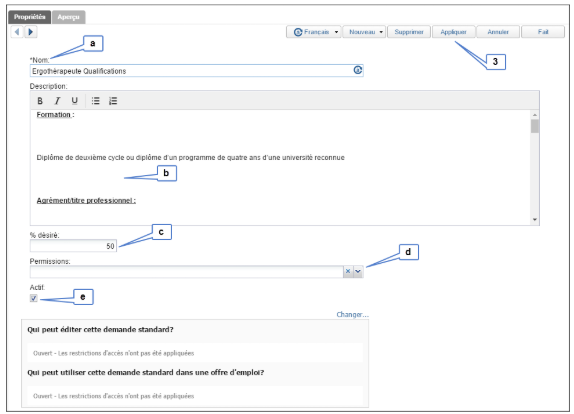Click the Bold formatting icon
574x414 pixels.
tap(40, 101)
